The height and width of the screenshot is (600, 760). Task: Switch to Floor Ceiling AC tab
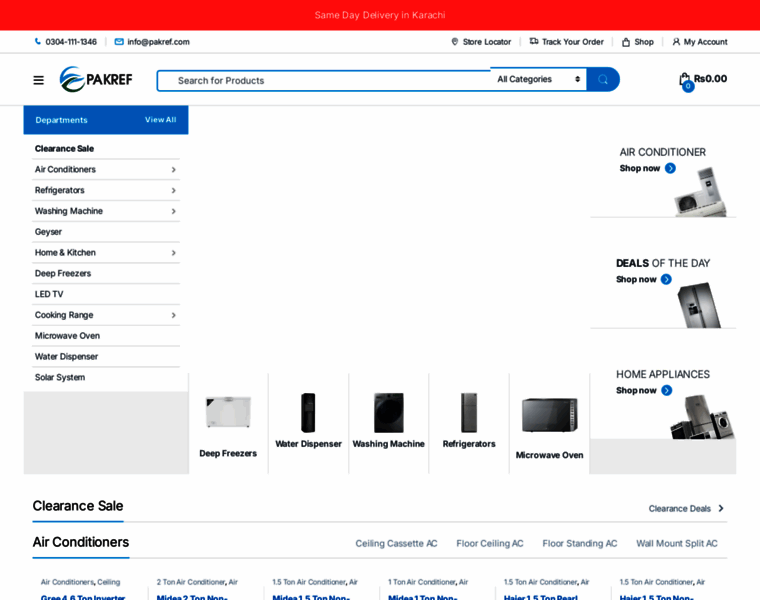pos(490,544)
